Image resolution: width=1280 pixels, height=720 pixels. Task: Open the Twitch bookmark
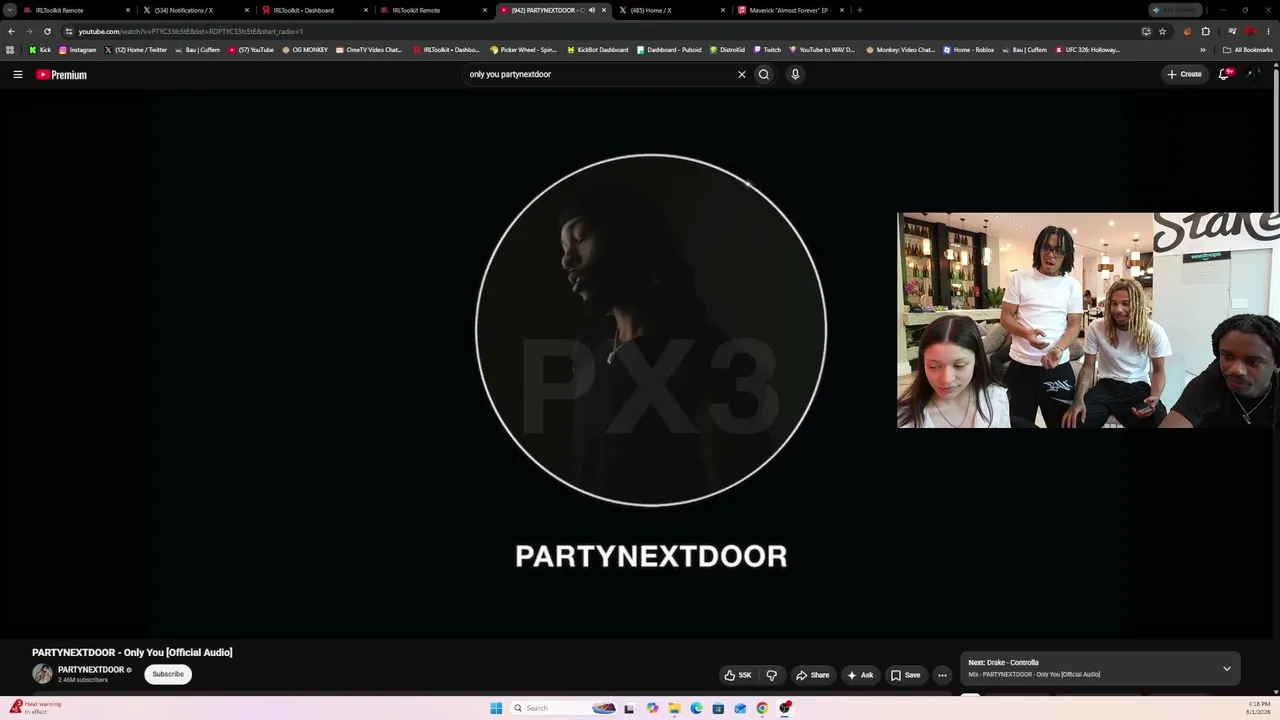767,50
